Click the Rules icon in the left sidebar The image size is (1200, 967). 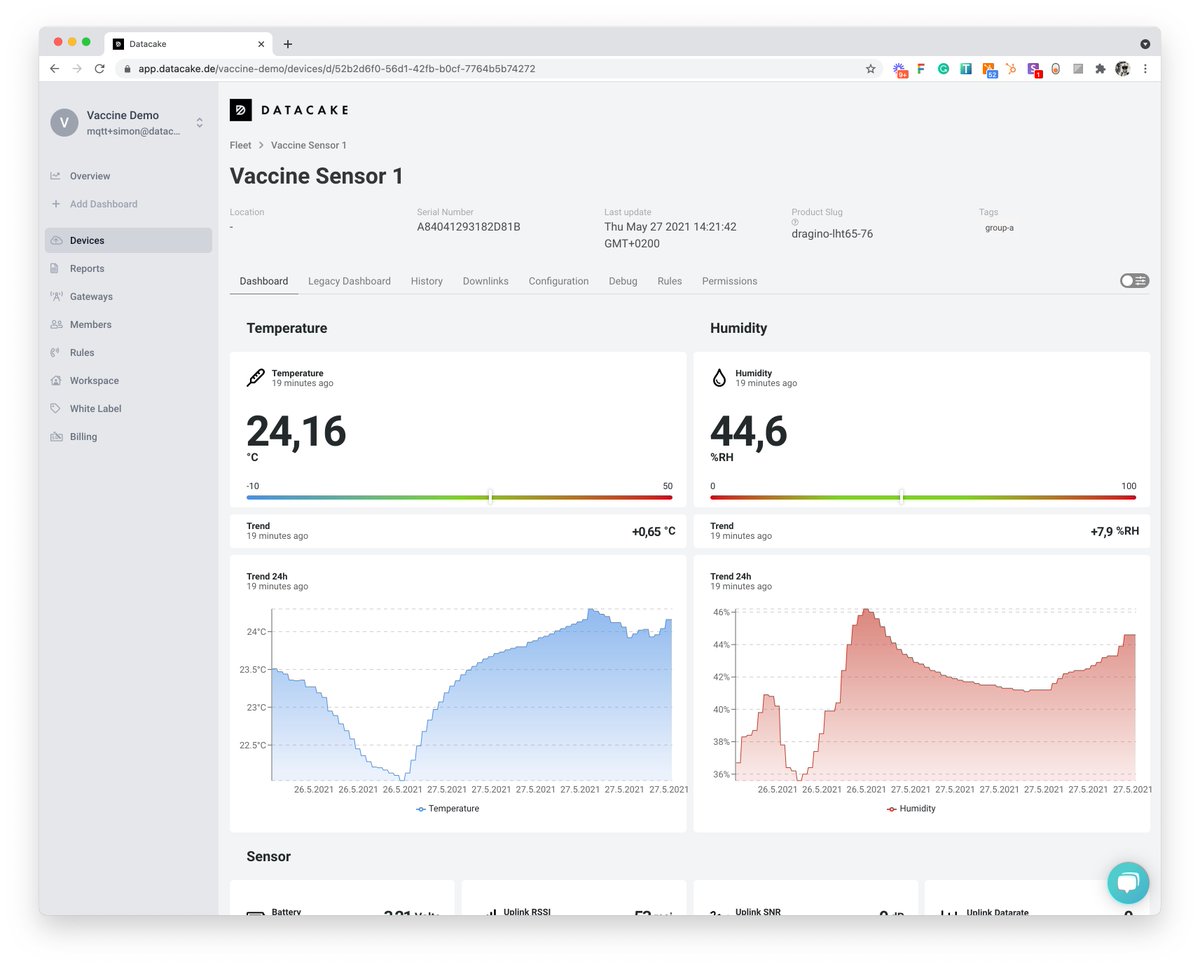[x=56, y=352]
